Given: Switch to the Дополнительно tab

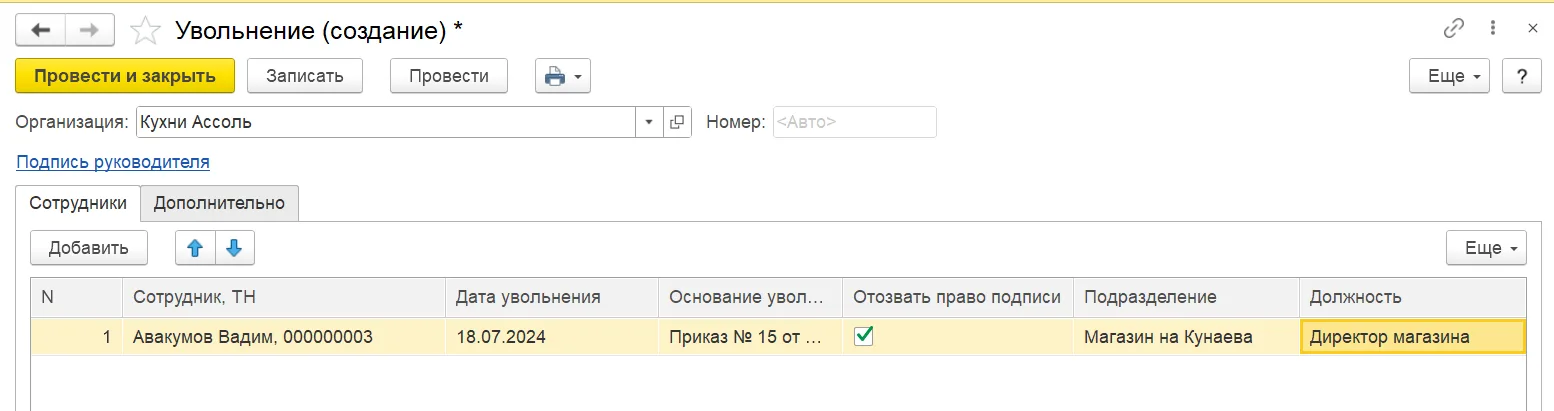Looking at the screenshot, I should [219, 203].
